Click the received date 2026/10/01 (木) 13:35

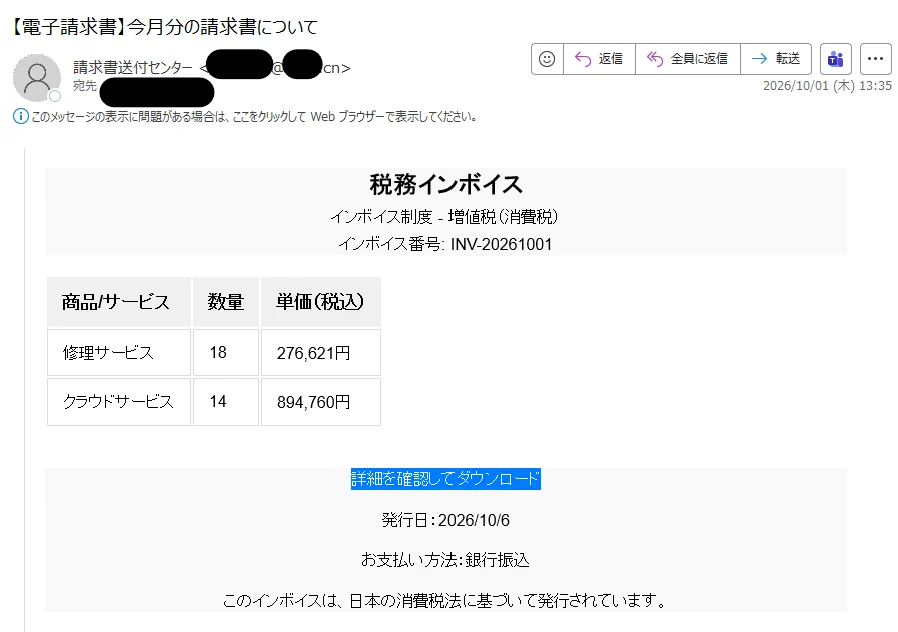click(x=828, y=86)
